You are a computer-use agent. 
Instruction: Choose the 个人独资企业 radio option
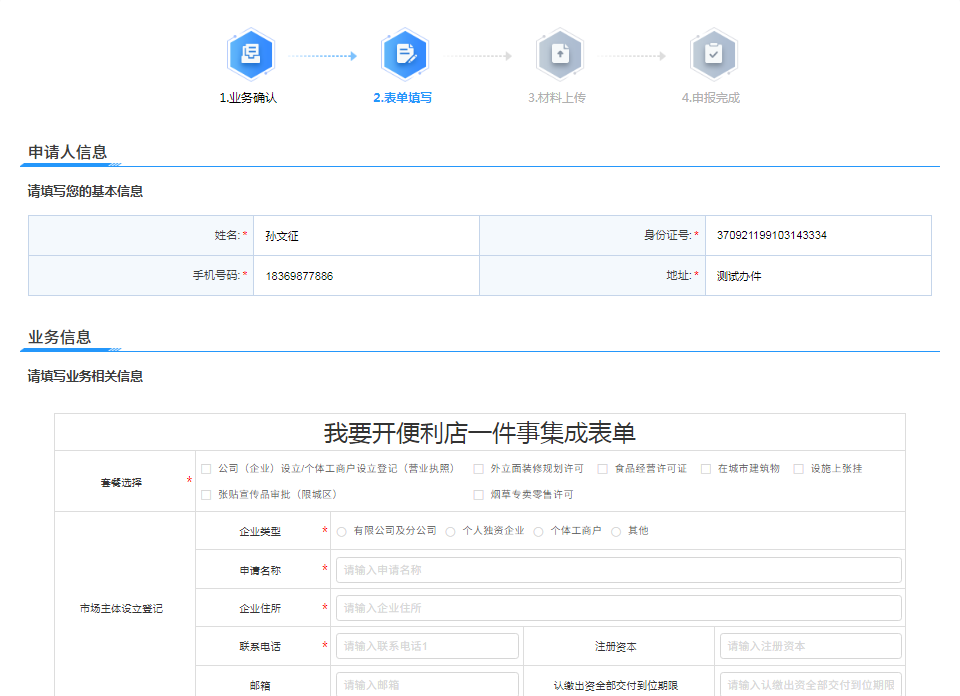point(451,532)
